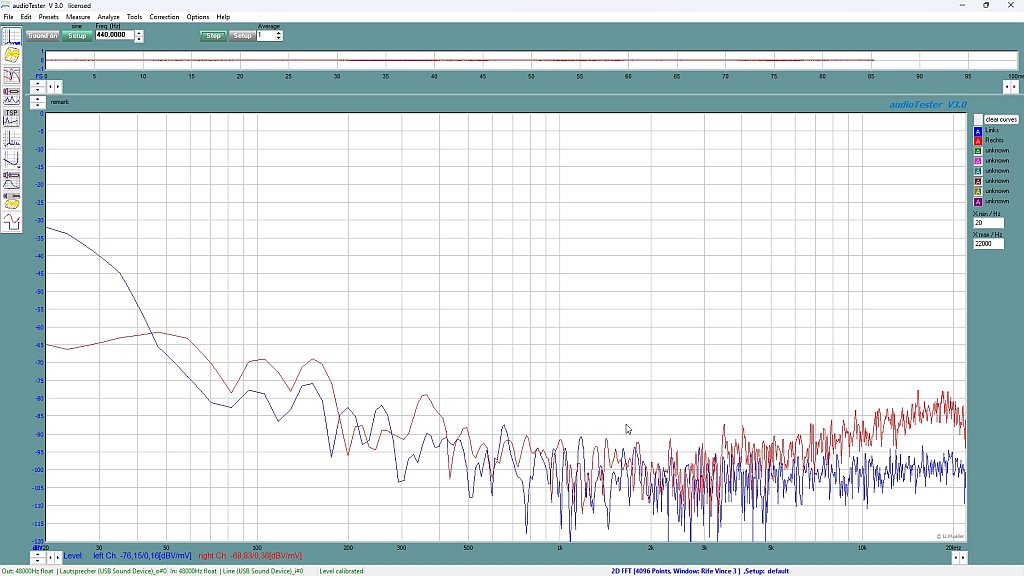1024x576 pixels.
Task: Click the remark text label
Action: (x=59, y=102)
